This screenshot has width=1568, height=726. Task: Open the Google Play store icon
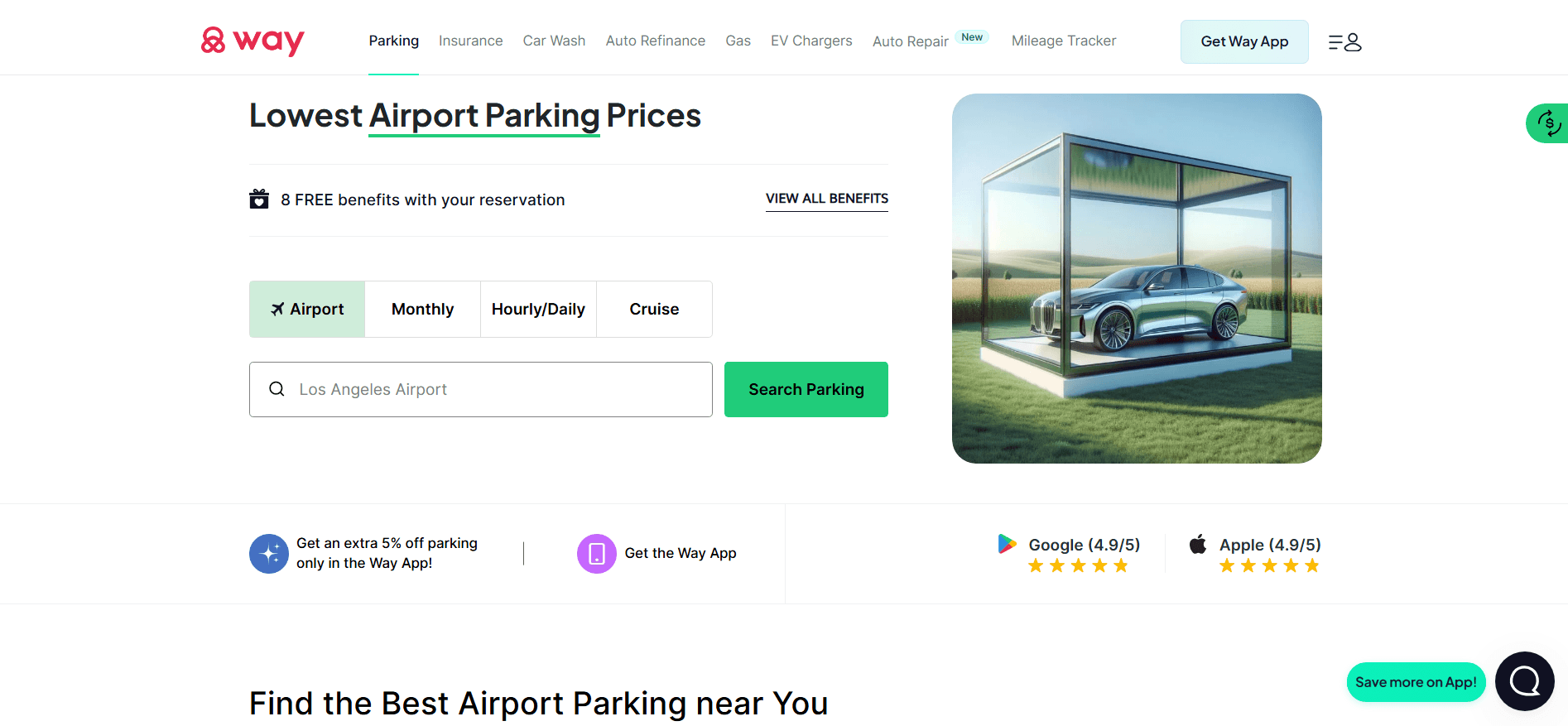point(1008,544)
